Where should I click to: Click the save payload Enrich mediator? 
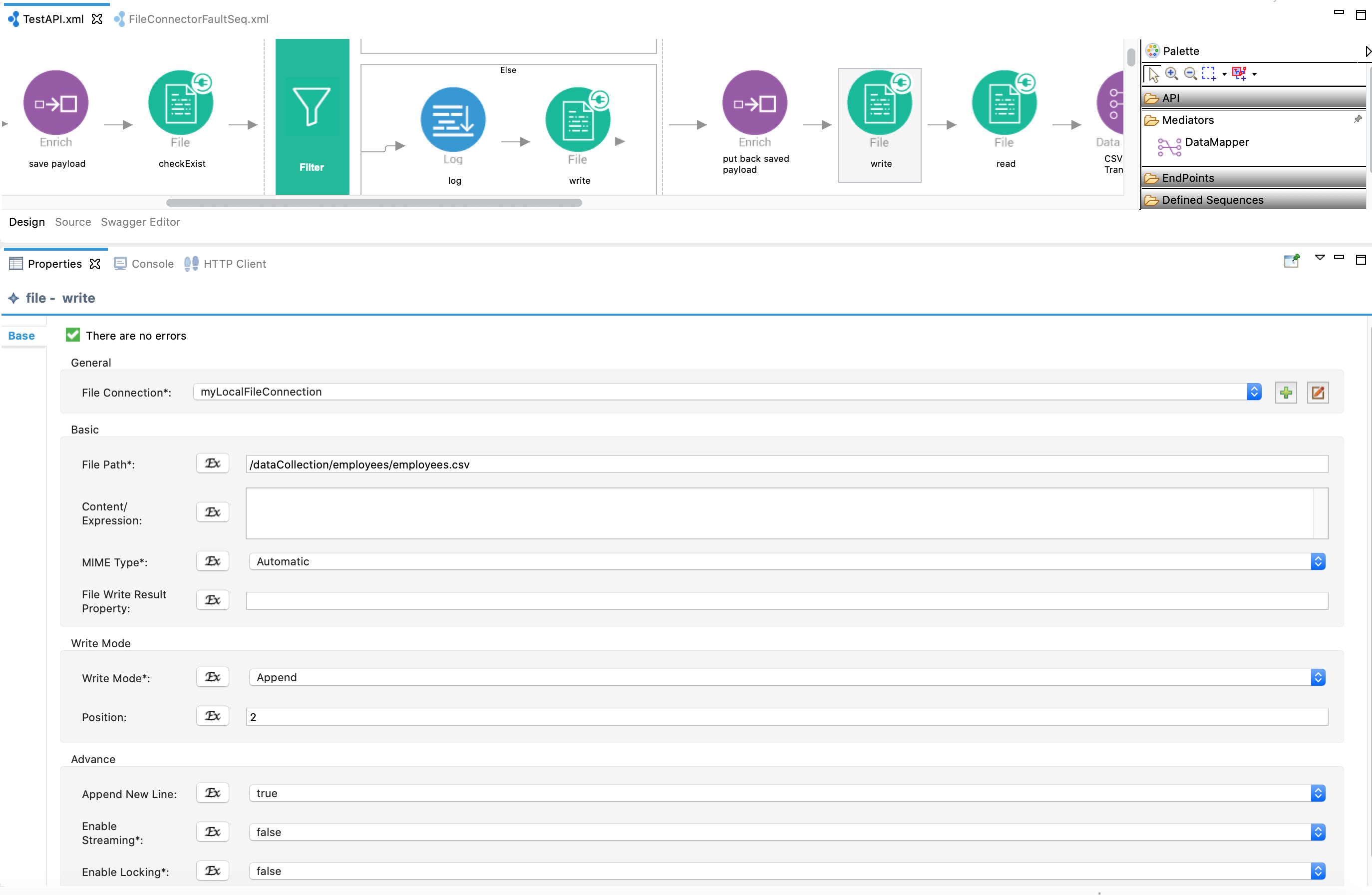click(x=56, y=104)
